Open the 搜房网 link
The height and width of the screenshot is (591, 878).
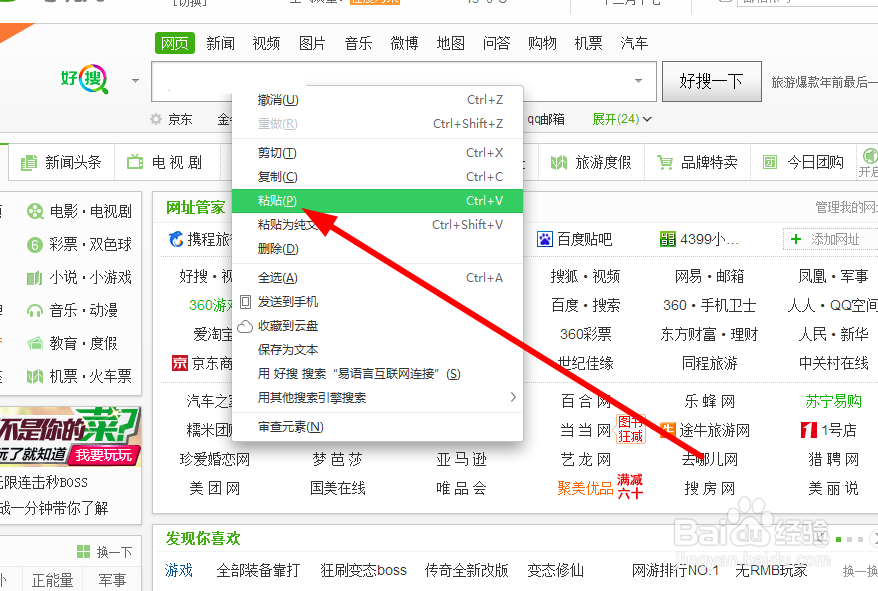709,488
